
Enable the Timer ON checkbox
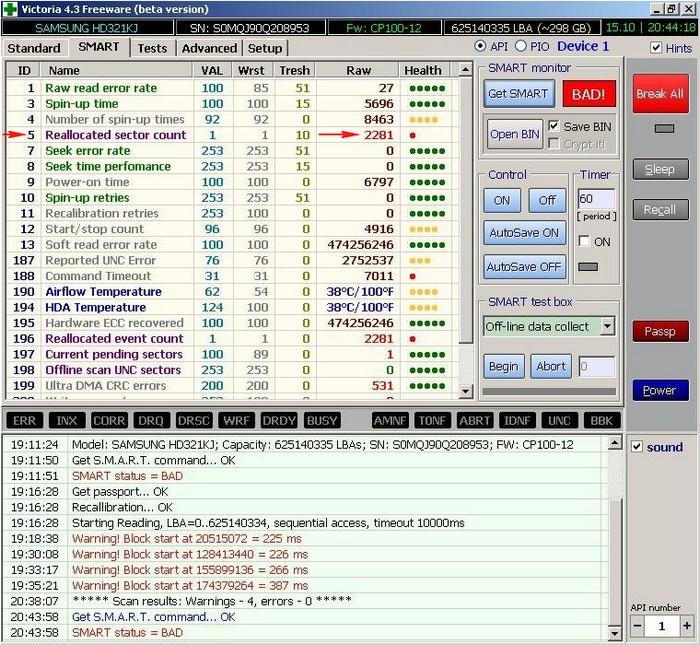tap(585, 242)
